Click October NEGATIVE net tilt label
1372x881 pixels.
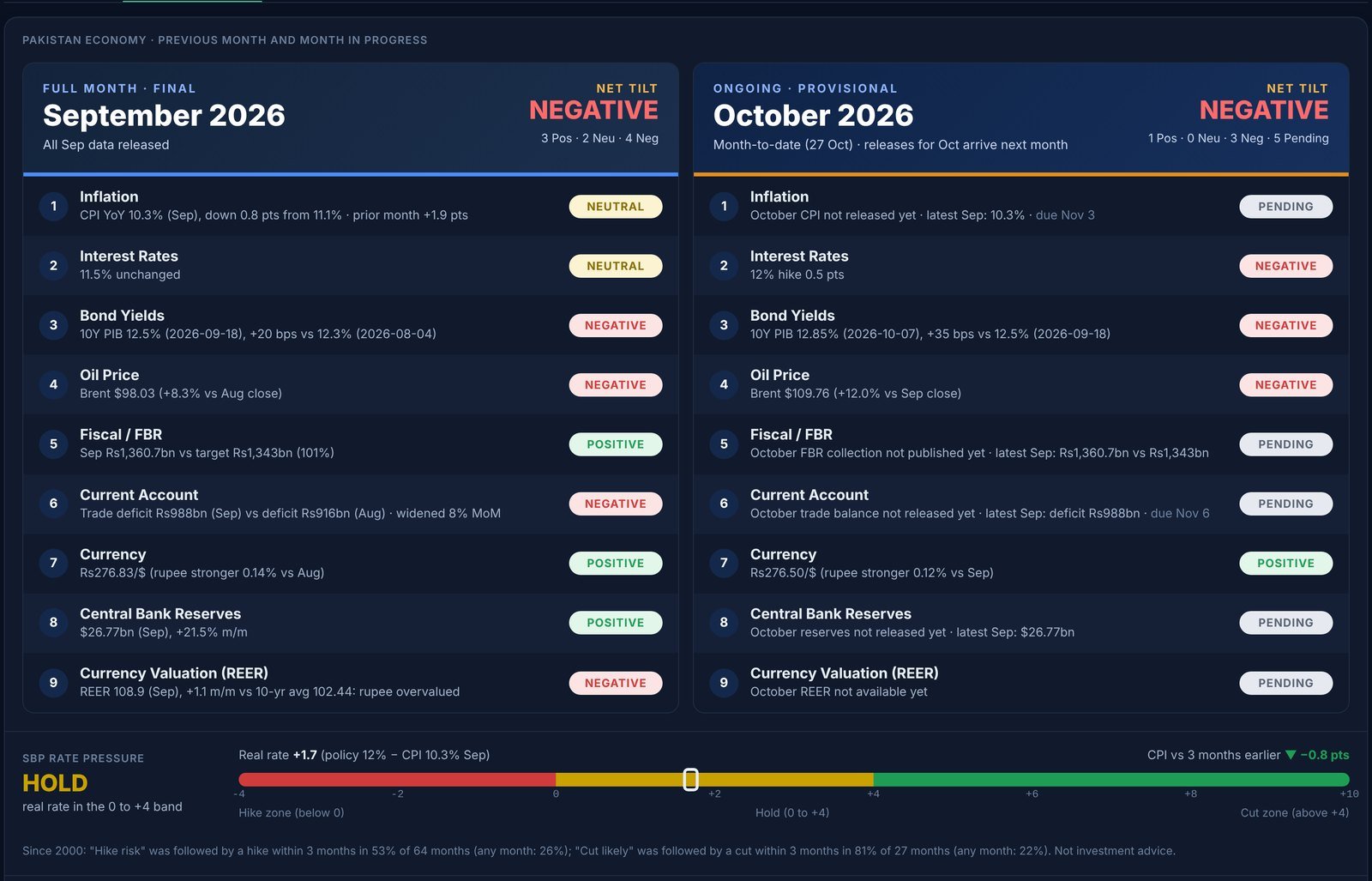(1264, 111)
